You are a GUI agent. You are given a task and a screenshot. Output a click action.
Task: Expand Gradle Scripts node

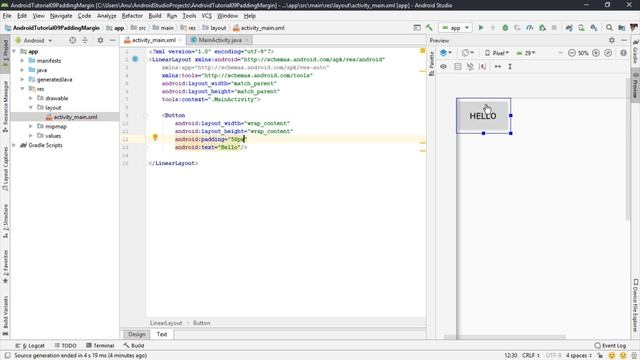(x=14, y=145)
